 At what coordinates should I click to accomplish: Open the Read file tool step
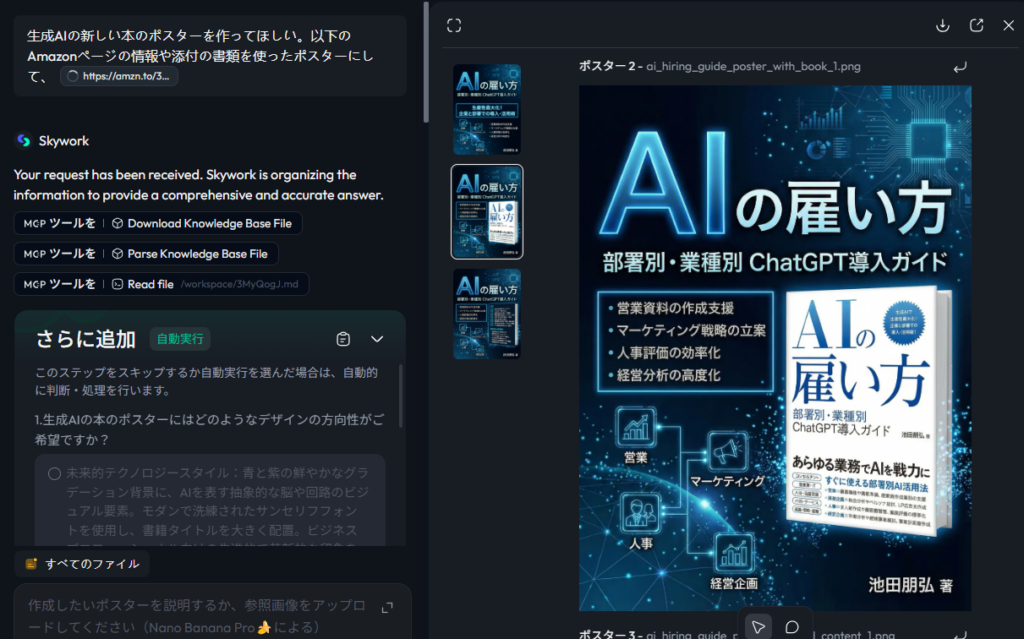click(161, 284)
